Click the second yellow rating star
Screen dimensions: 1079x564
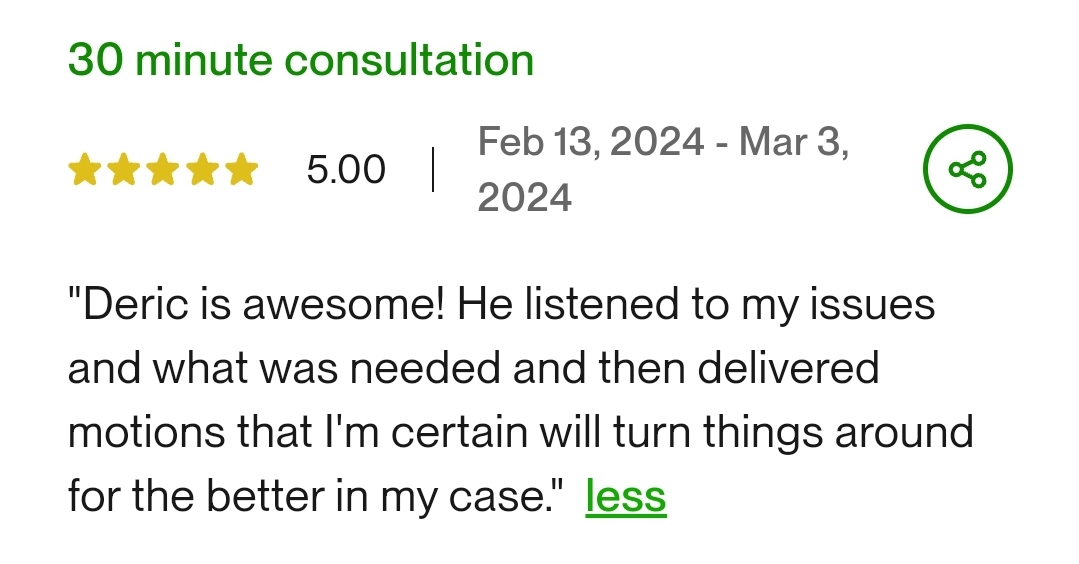(x=124, y=171)
